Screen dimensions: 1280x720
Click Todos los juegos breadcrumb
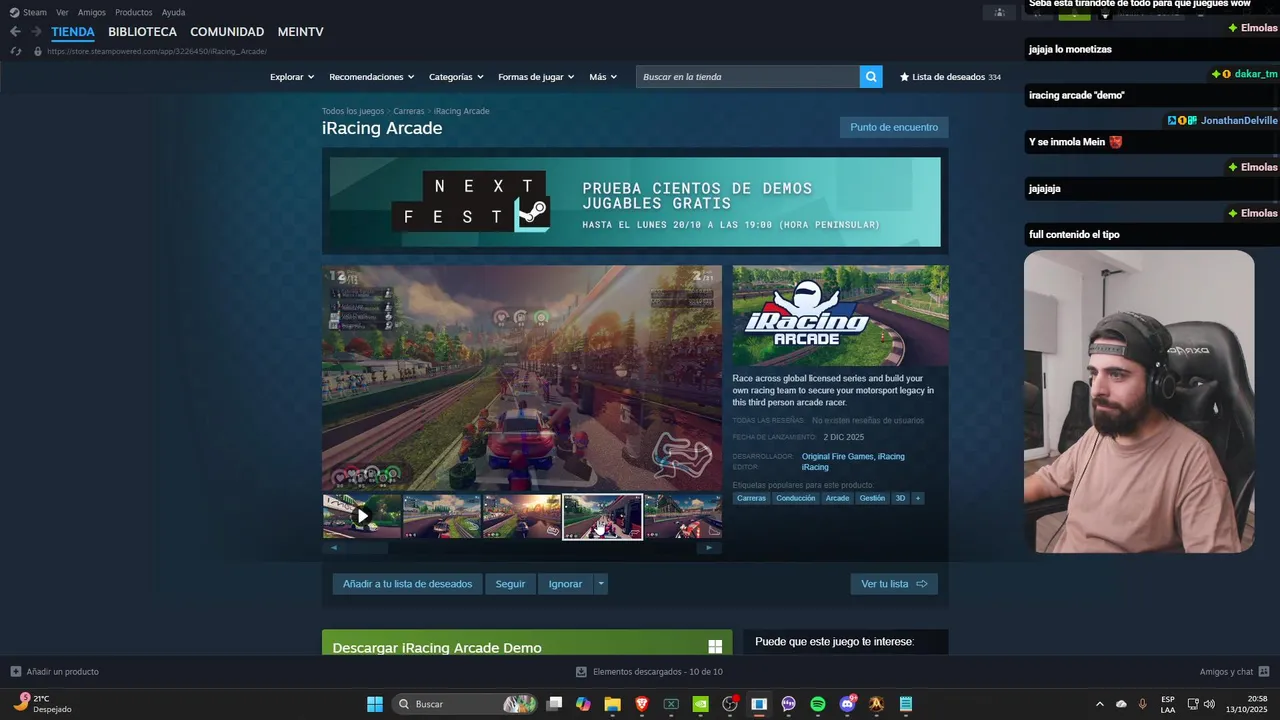coord(353,111)
